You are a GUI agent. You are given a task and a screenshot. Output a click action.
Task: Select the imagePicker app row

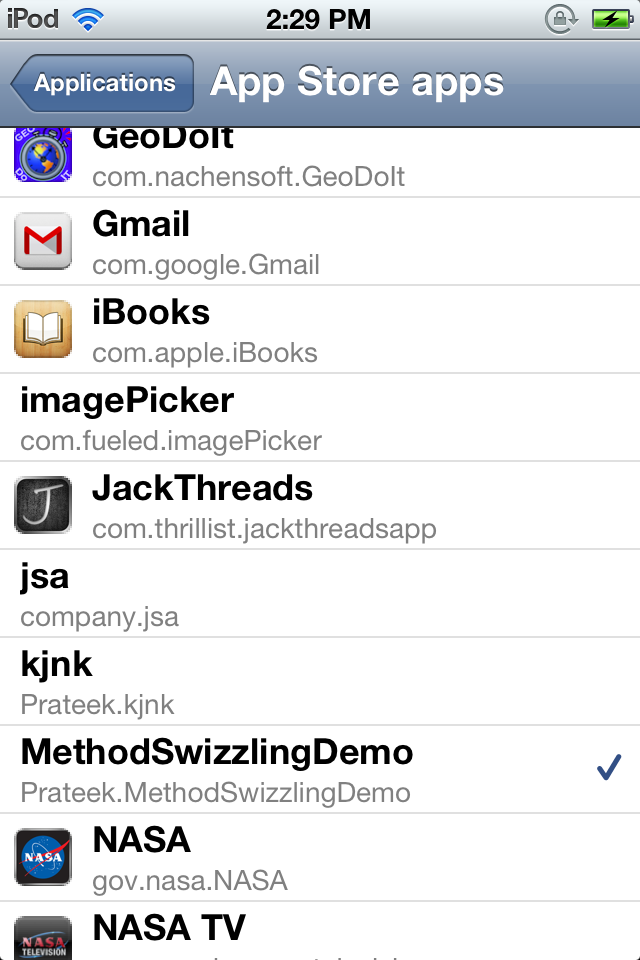click(x=320, y=418)
